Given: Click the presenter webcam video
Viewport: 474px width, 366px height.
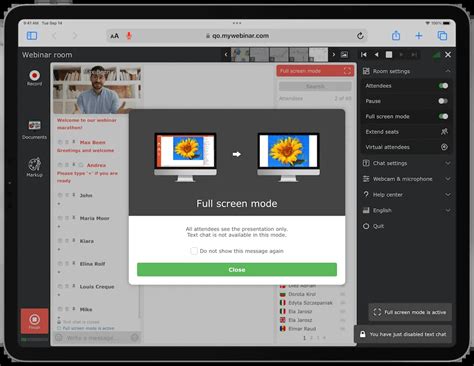Looking at the screenshot, I should [x=97, y=89].
